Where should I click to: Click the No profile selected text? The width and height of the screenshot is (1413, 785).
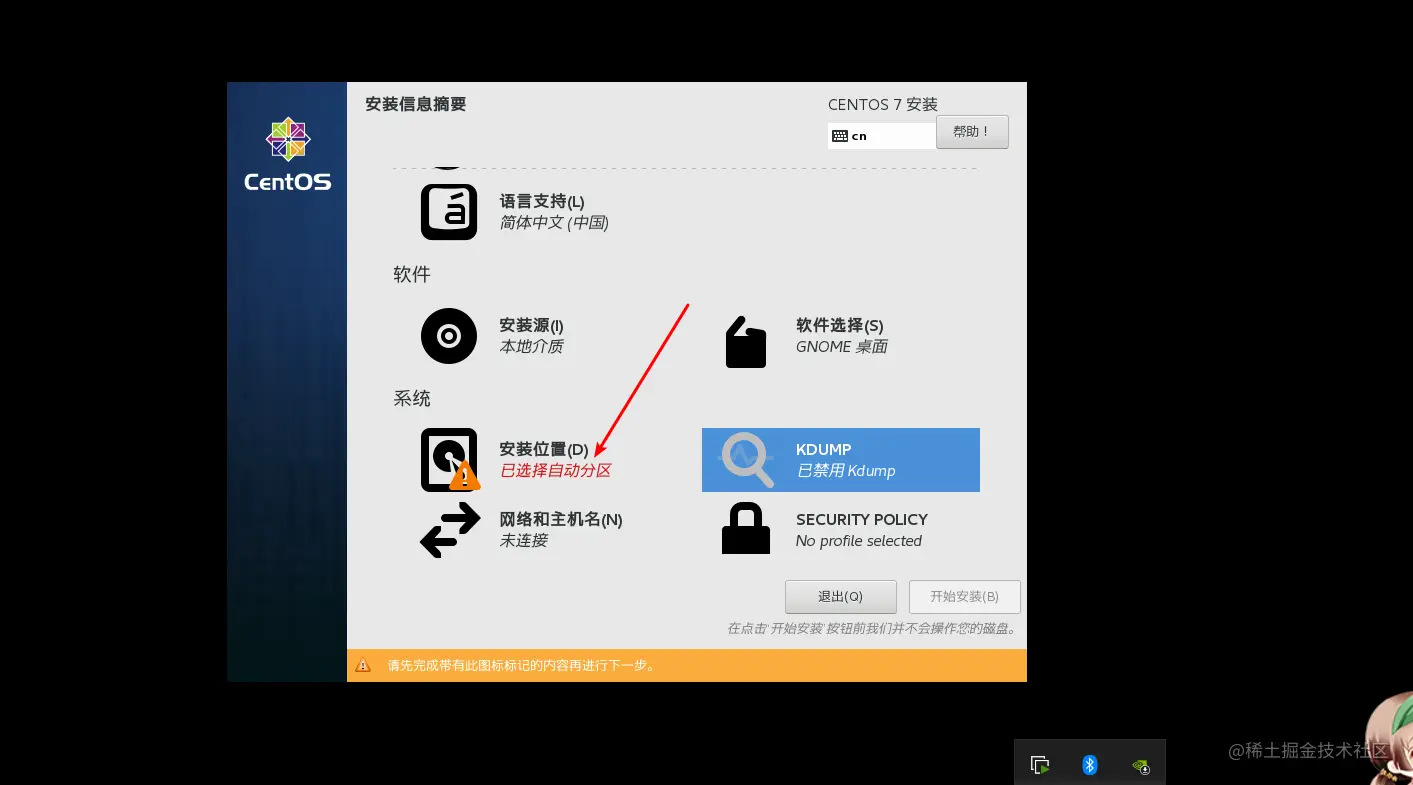[858, 541]
